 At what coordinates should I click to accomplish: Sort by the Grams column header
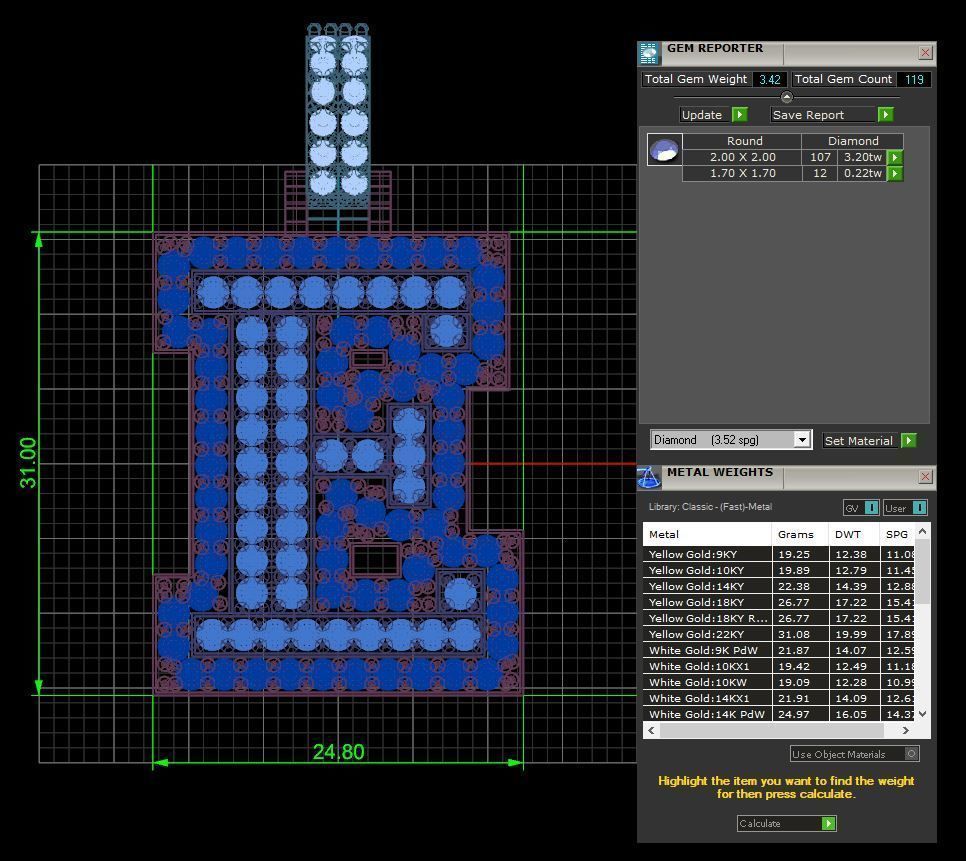(800, 535)
